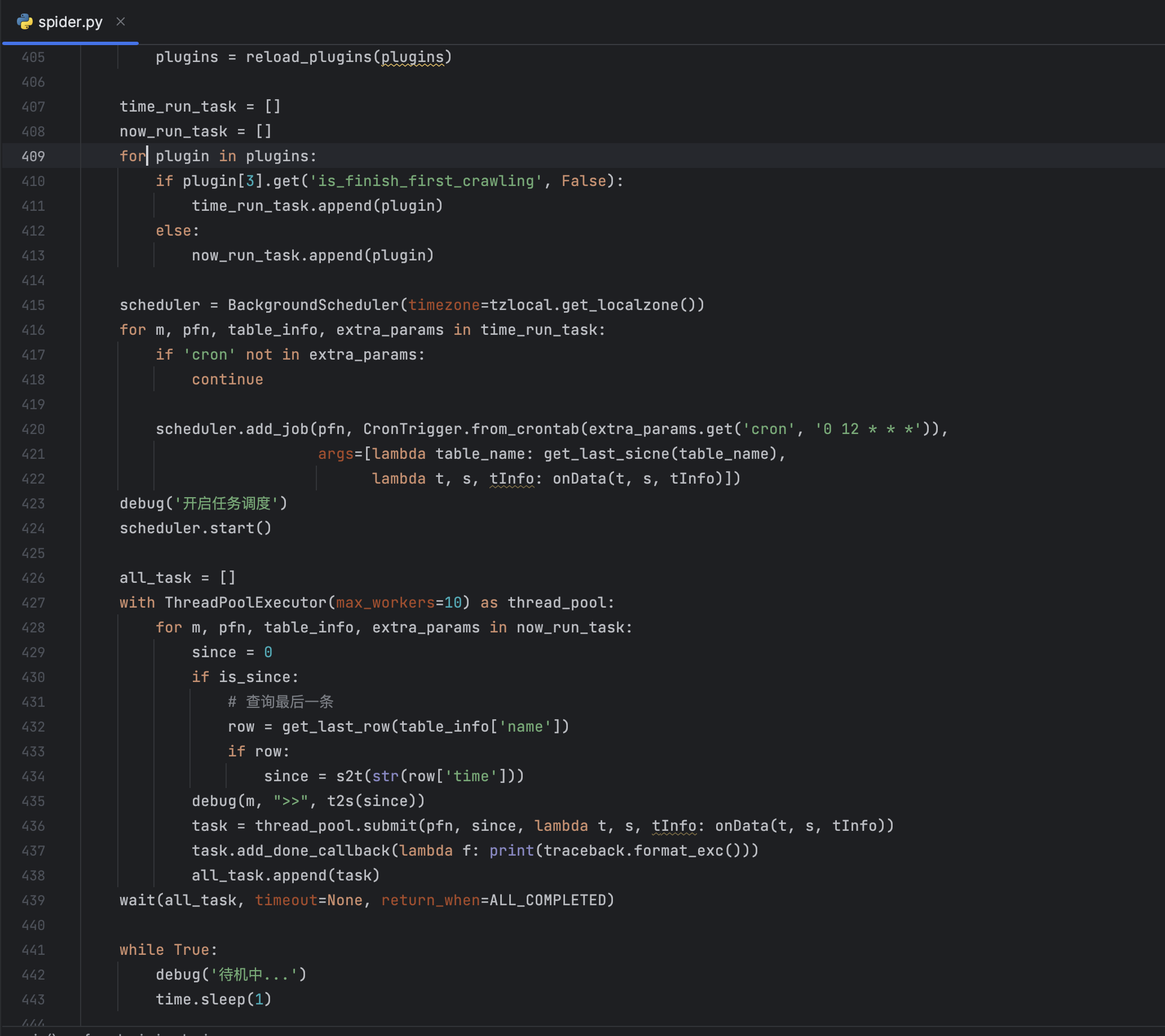Switch to the spider.py editor tab
The height and width of the screenshot is (1036, 1165).
coord(69,21)
